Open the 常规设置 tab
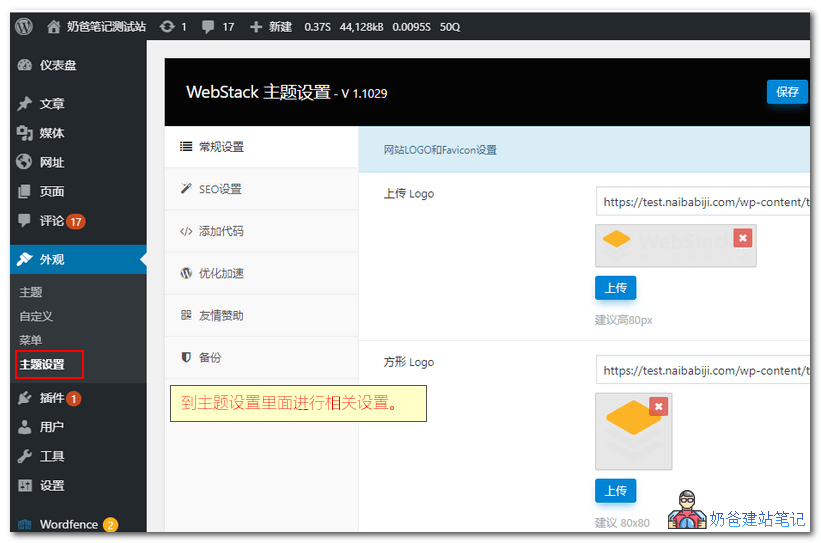Image resolution: width=821 pixels, height=543 pixels. (261, 147)
